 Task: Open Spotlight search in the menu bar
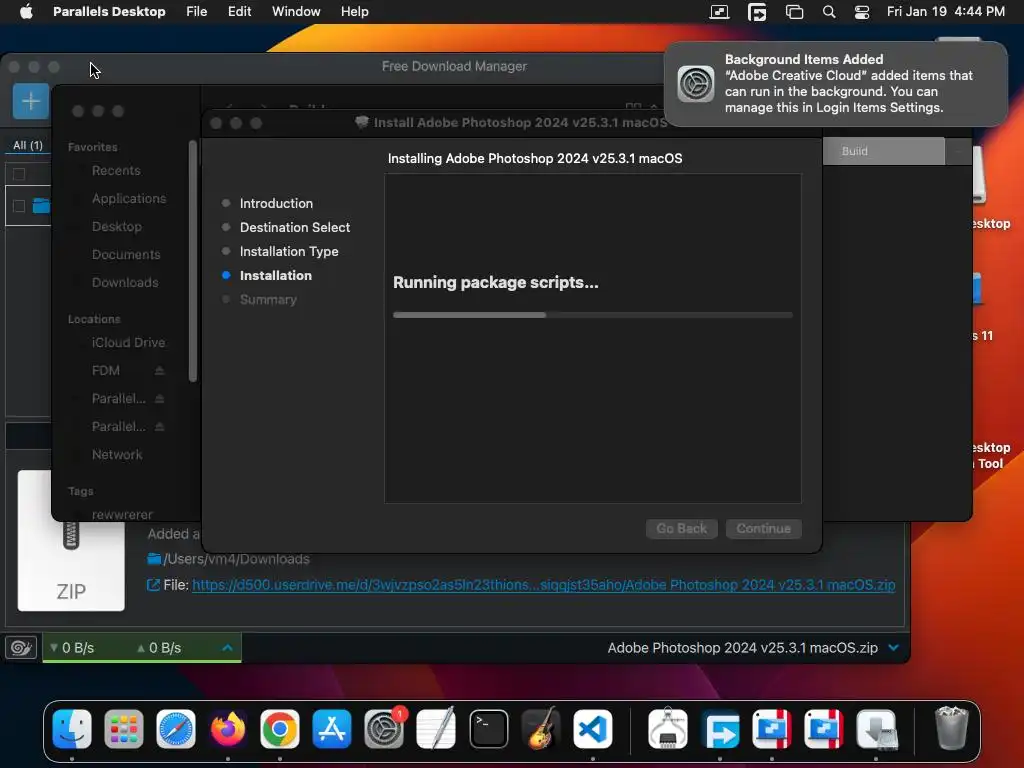pyautogui.click(x=829, y=12)
